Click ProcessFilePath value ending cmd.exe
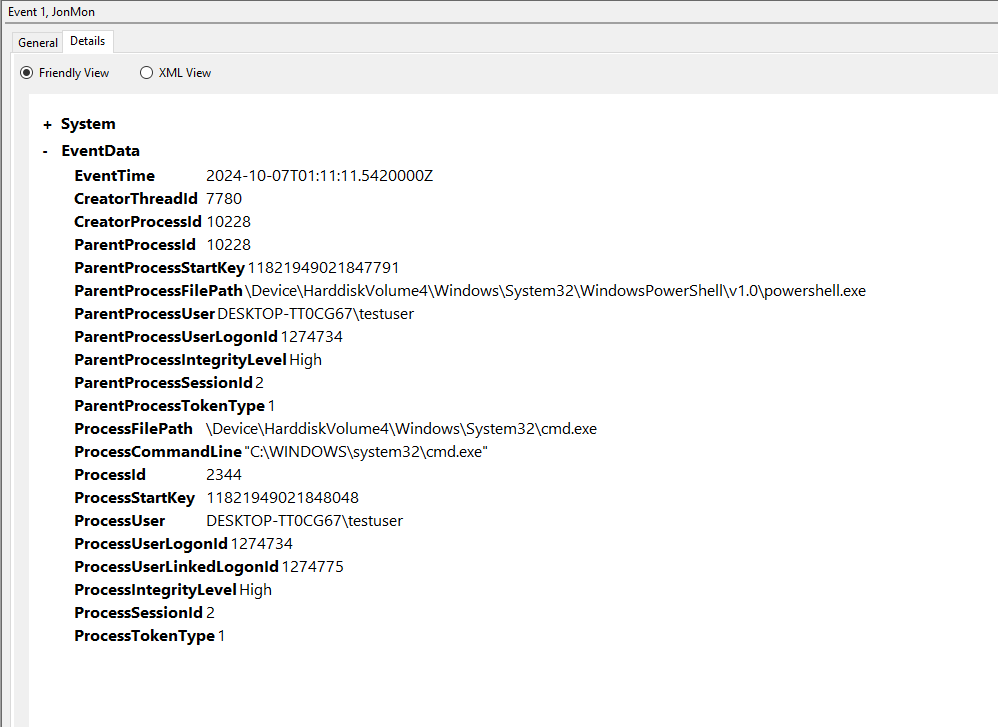The height and width of the screenshot is (727, 998). tap(402, 429)
